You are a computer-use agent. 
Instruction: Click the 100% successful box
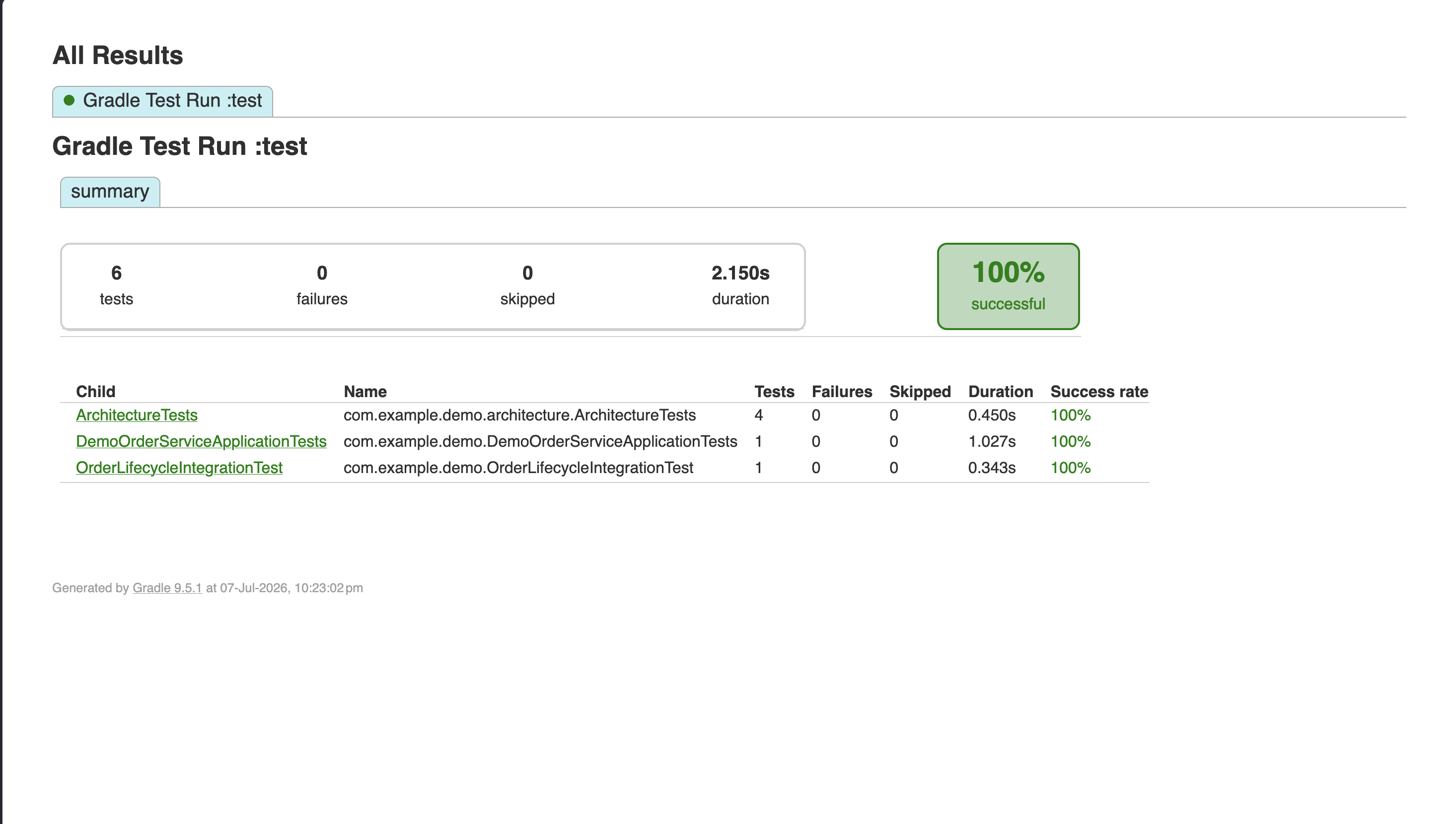(x=1008, y=286)
